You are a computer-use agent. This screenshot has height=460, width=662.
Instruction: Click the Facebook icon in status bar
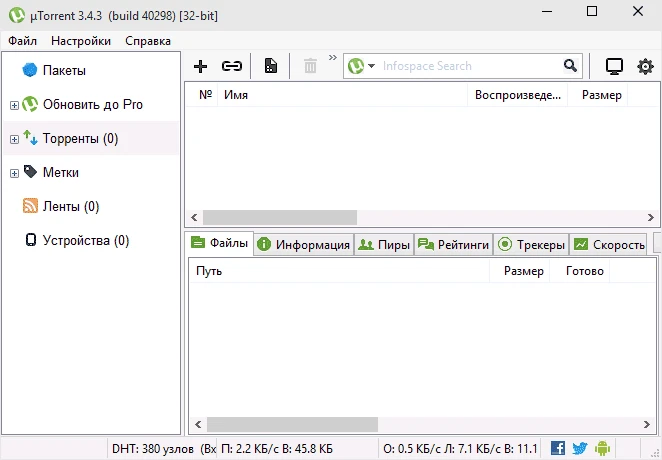click(558, 448)
